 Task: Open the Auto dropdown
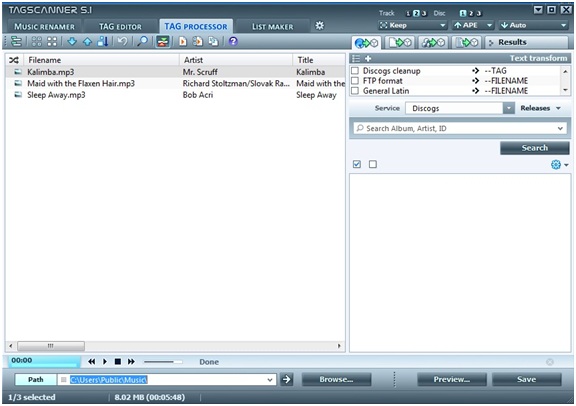534,25
